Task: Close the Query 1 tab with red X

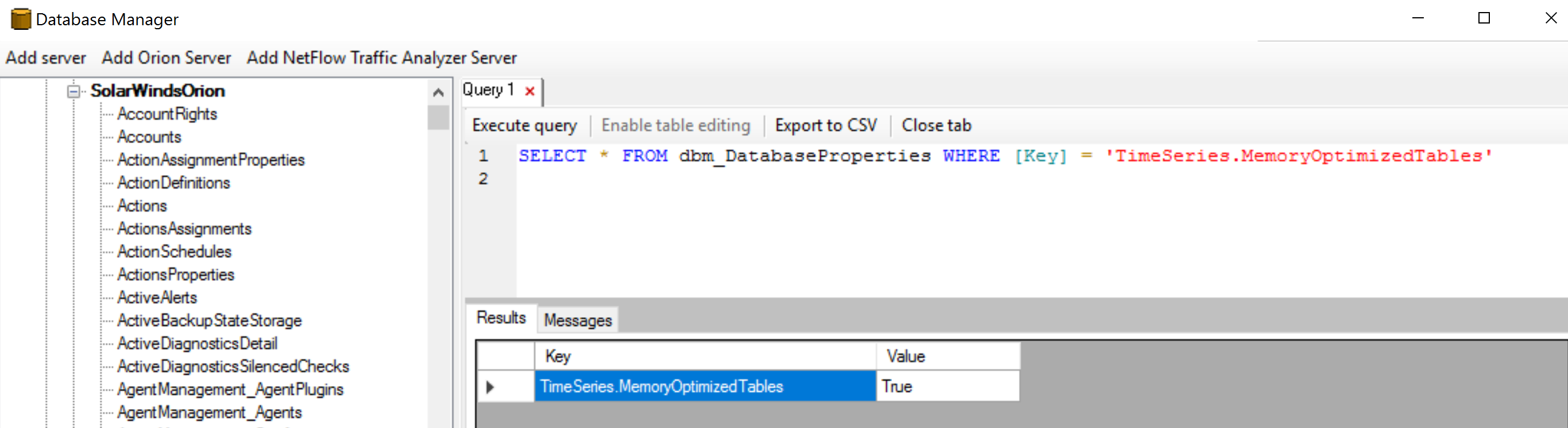Action: pyautogui.click(x=530, y=91)
